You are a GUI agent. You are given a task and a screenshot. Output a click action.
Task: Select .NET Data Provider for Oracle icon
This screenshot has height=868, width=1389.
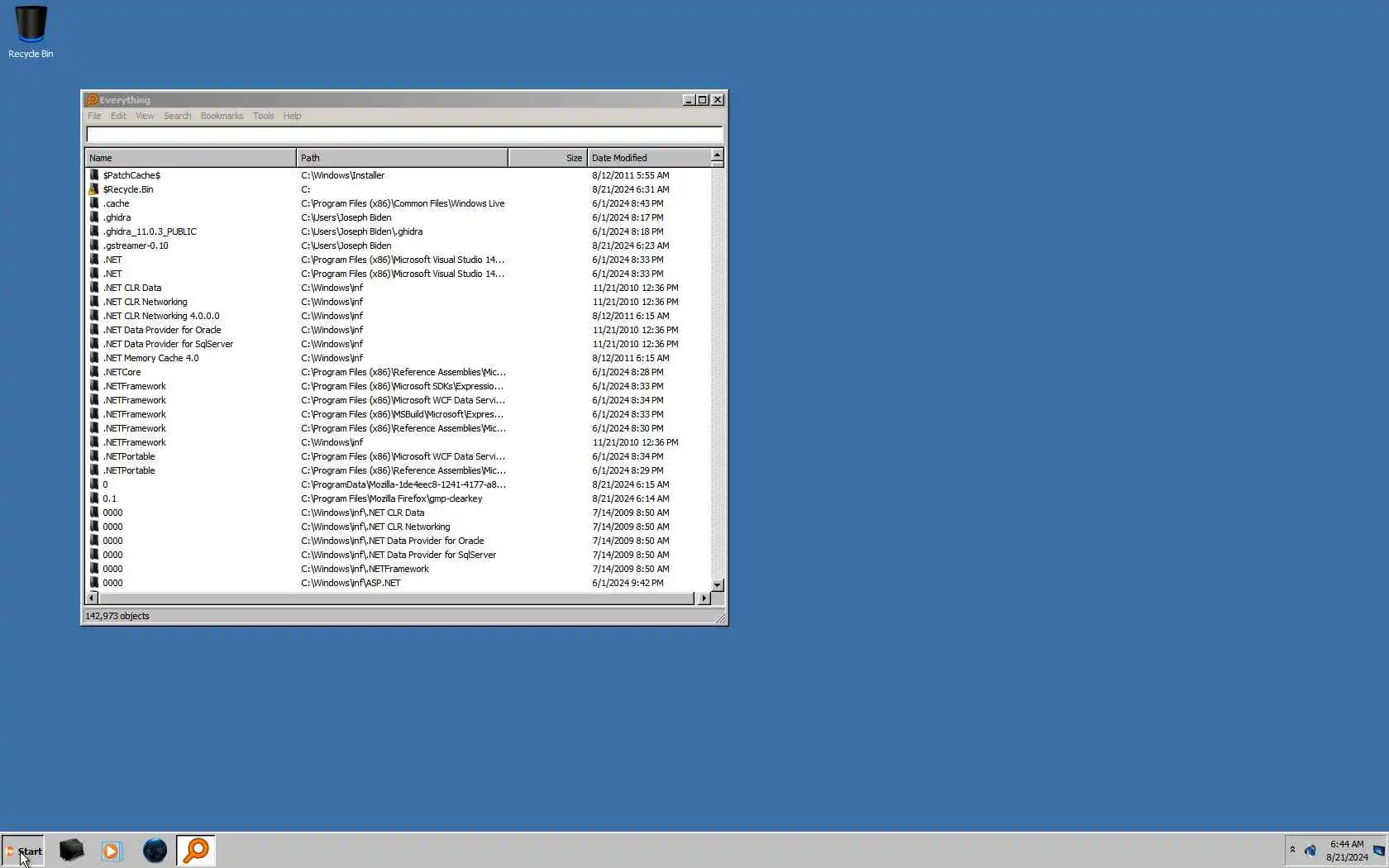tap(94, 330)
